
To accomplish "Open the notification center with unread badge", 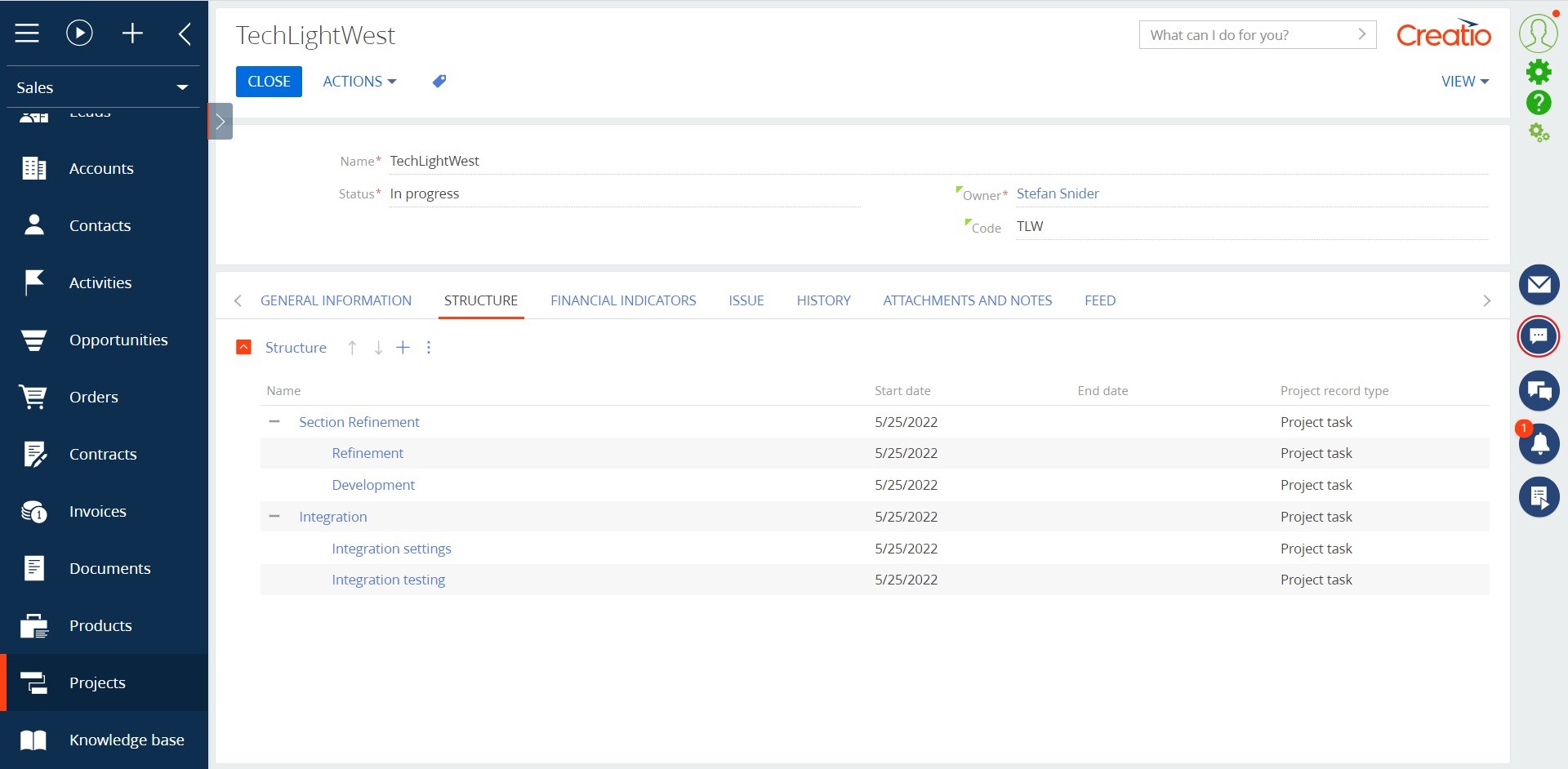I will click(1540, 445).
